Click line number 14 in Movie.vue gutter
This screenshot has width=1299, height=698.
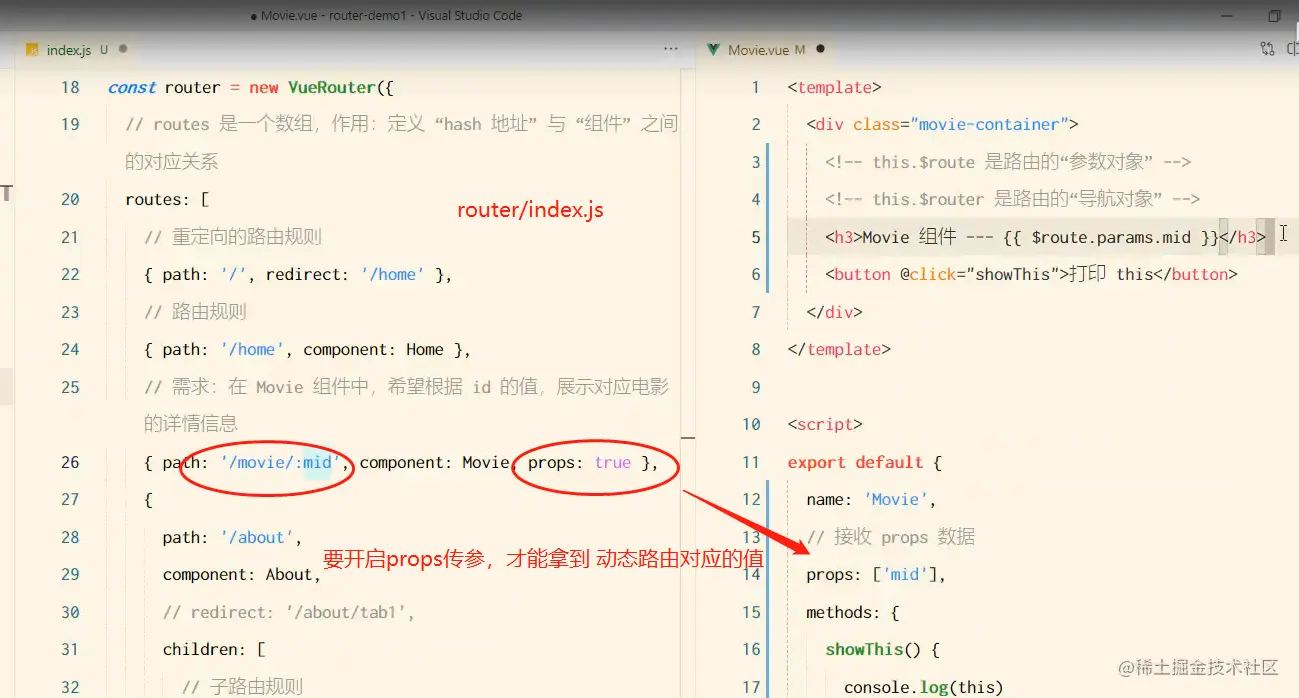(751, 574)
